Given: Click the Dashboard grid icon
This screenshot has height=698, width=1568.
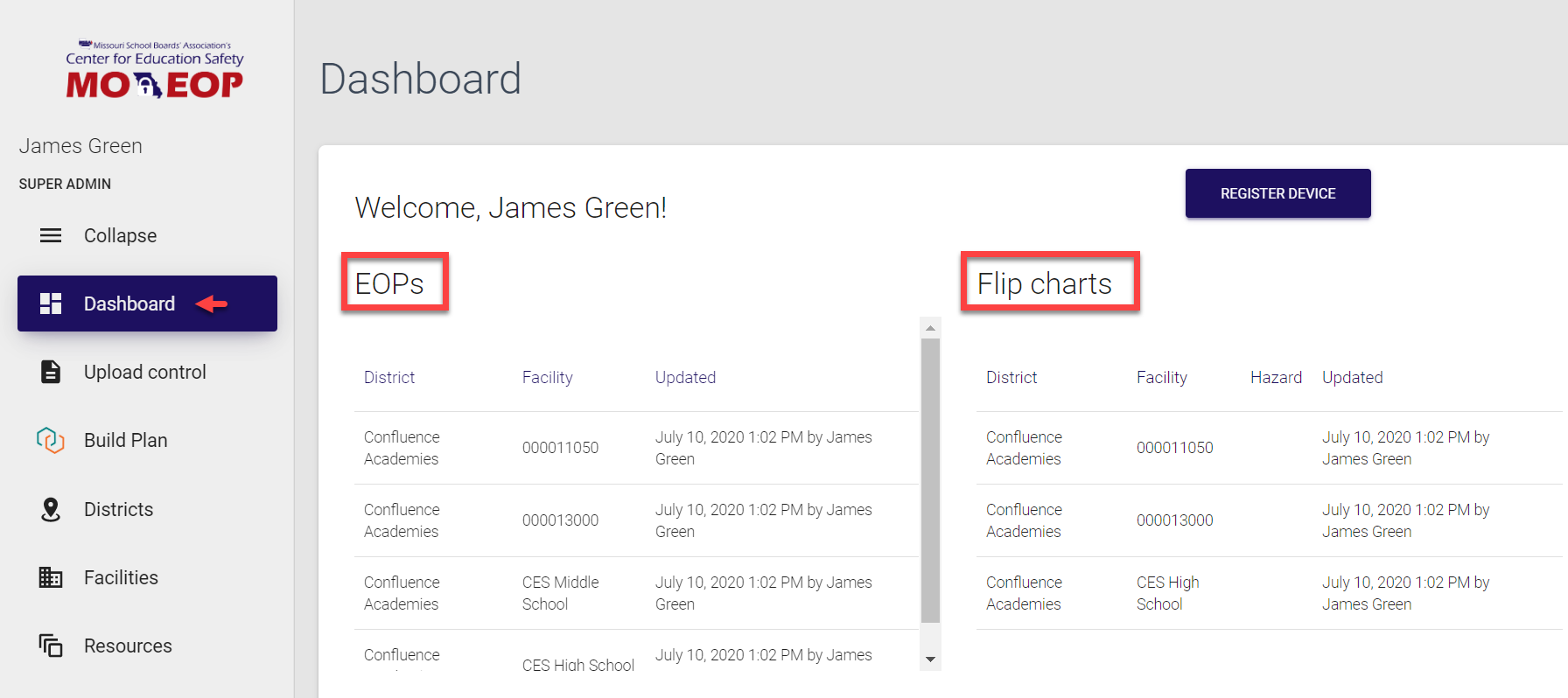Looking at the screenshot, I should tap(51, 304).
